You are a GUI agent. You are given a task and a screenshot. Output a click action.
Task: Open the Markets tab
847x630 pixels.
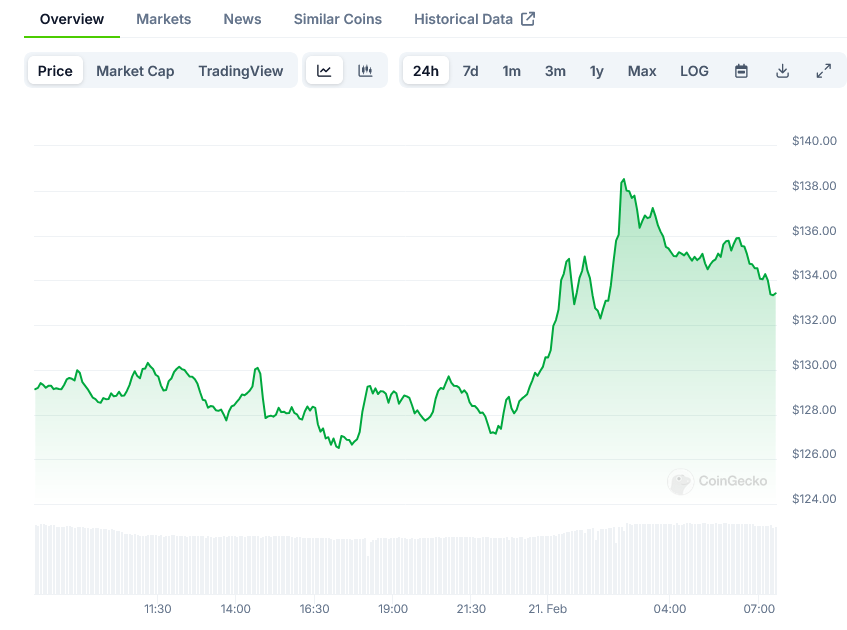click(x=164, y=19)
